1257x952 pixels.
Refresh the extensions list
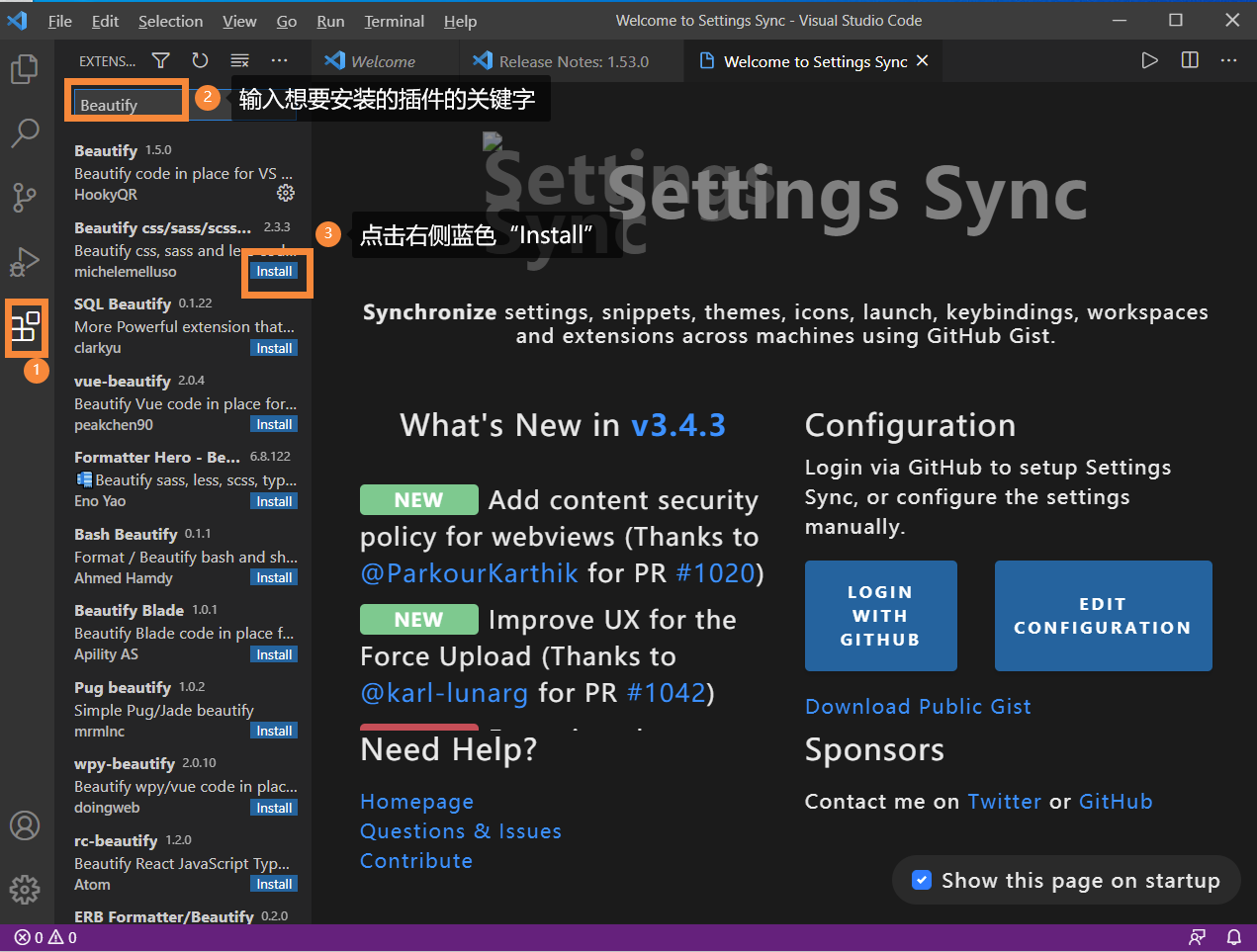(x=200, y=60)
